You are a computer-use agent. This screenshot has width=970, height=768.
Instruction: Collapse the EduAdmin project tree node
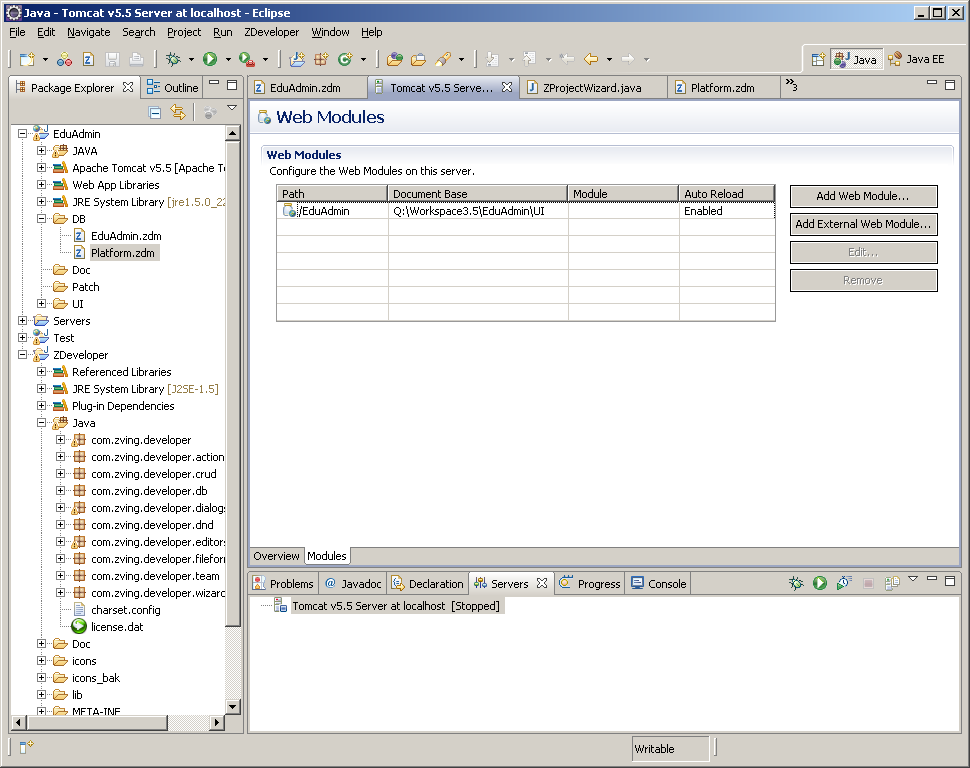click(x=23, y=133)
